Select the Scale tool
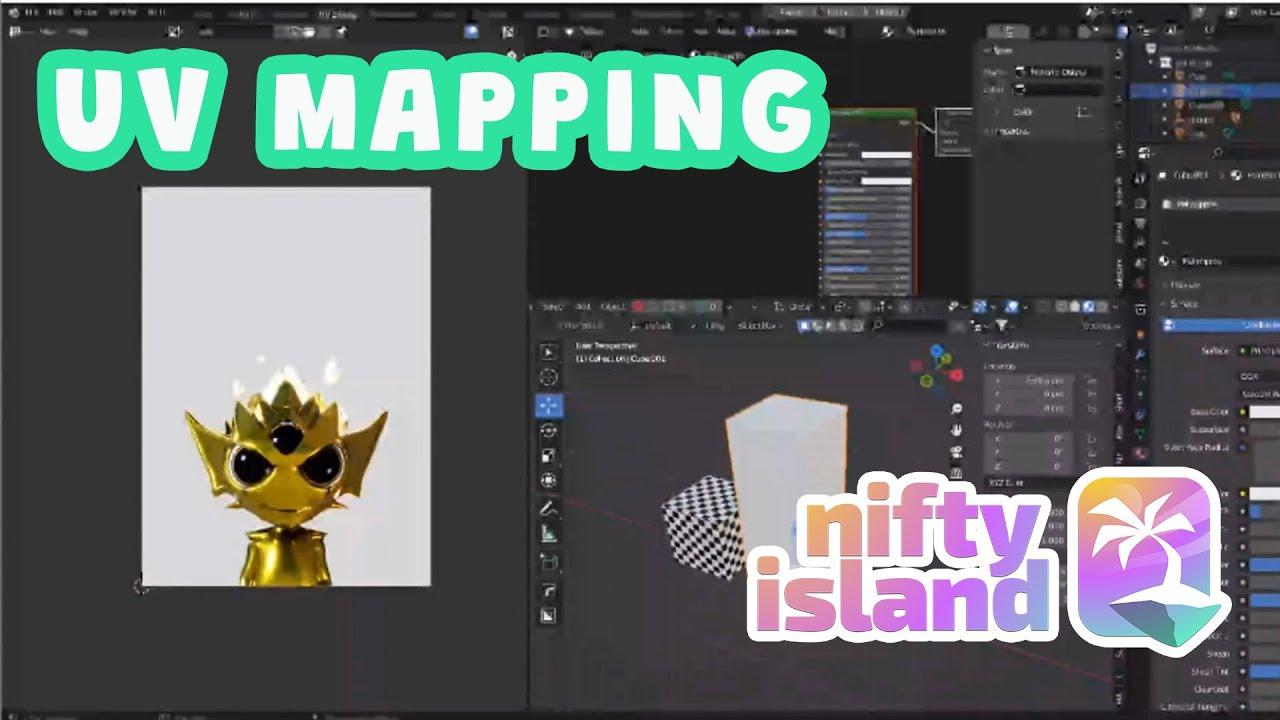The height and width of the screenshot is (720, 1280). coord(547,458)
